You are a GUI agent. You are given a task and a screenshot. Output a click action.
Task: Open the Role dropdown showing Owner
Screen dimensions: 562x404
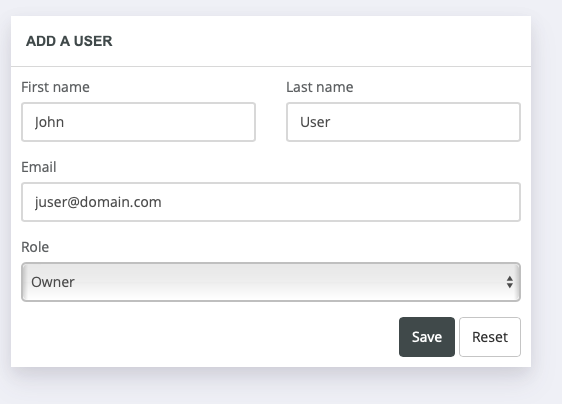pyautogui.click(x=271, y=282)
